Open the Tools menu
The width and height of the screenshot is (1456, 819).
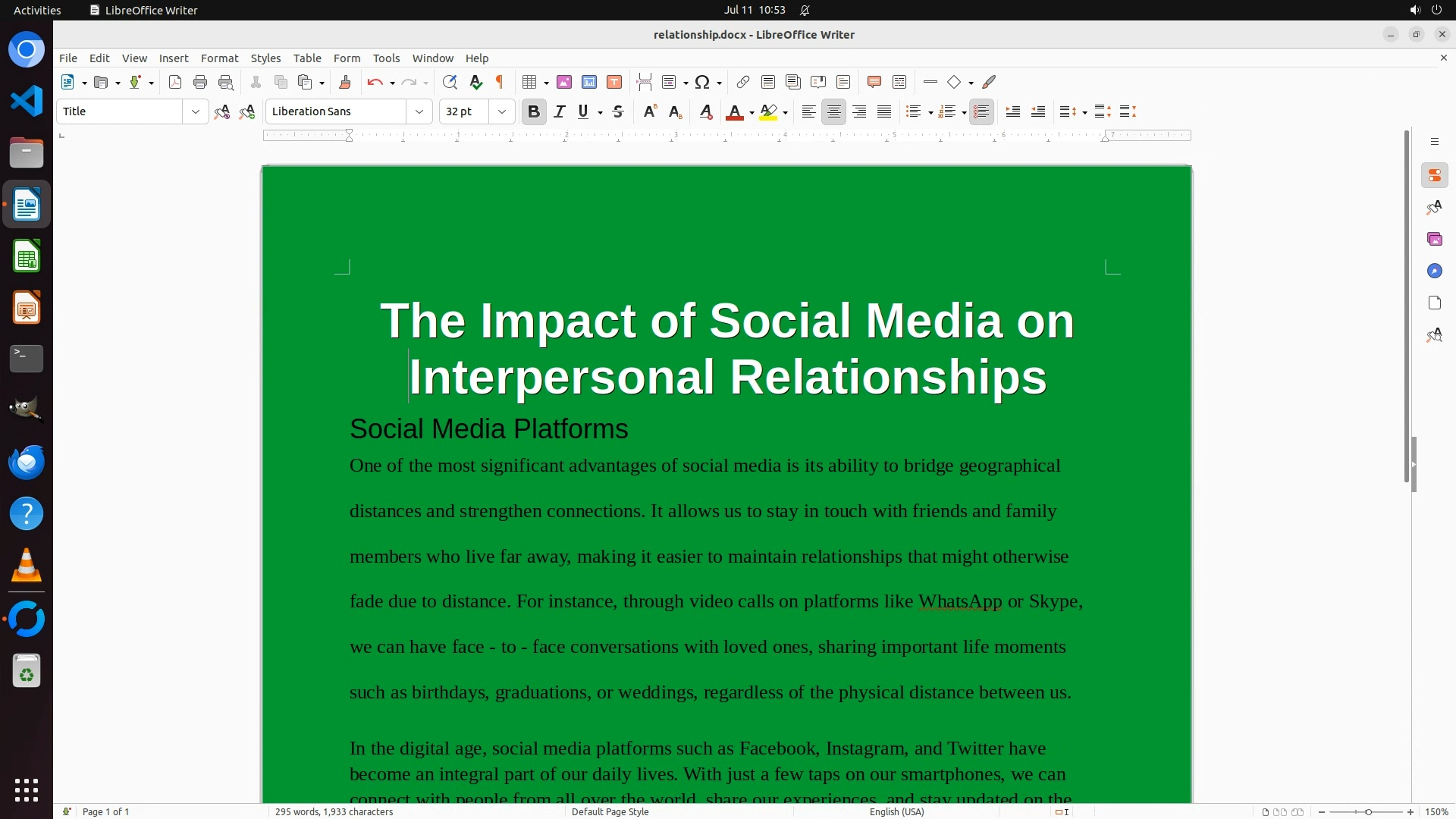tap(386, 58)
